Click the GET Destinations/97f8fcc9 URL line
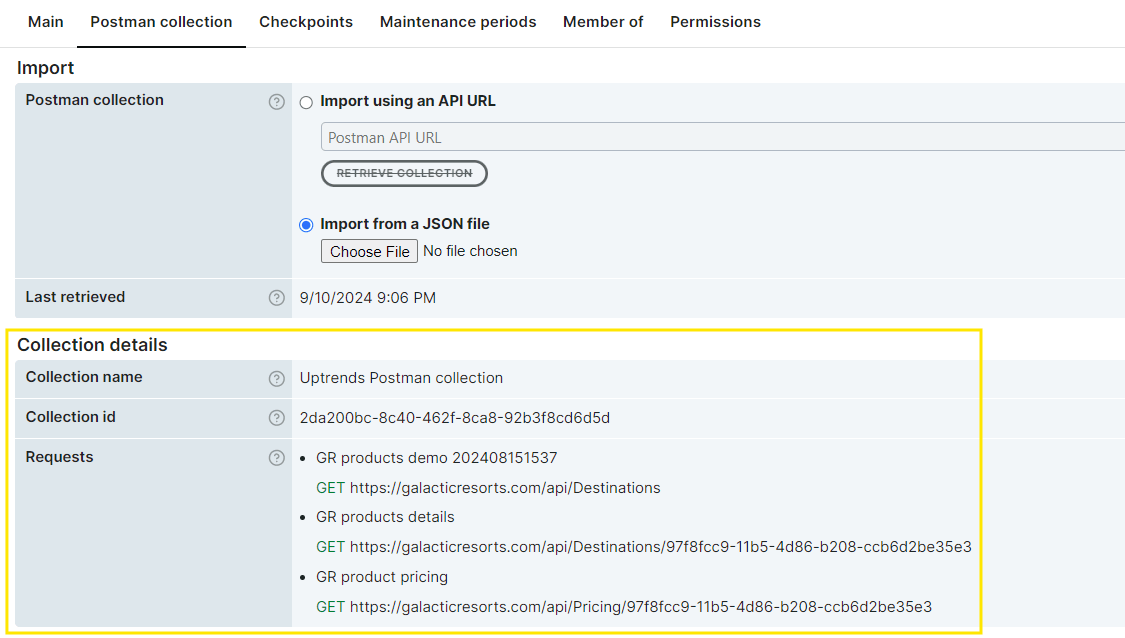 click(x=644, y=547)
